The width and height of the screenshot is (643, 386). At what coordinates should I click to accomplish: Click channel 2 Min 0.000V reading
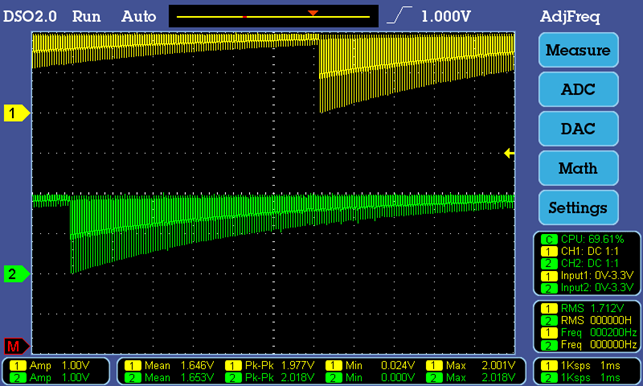coord(370,377)
